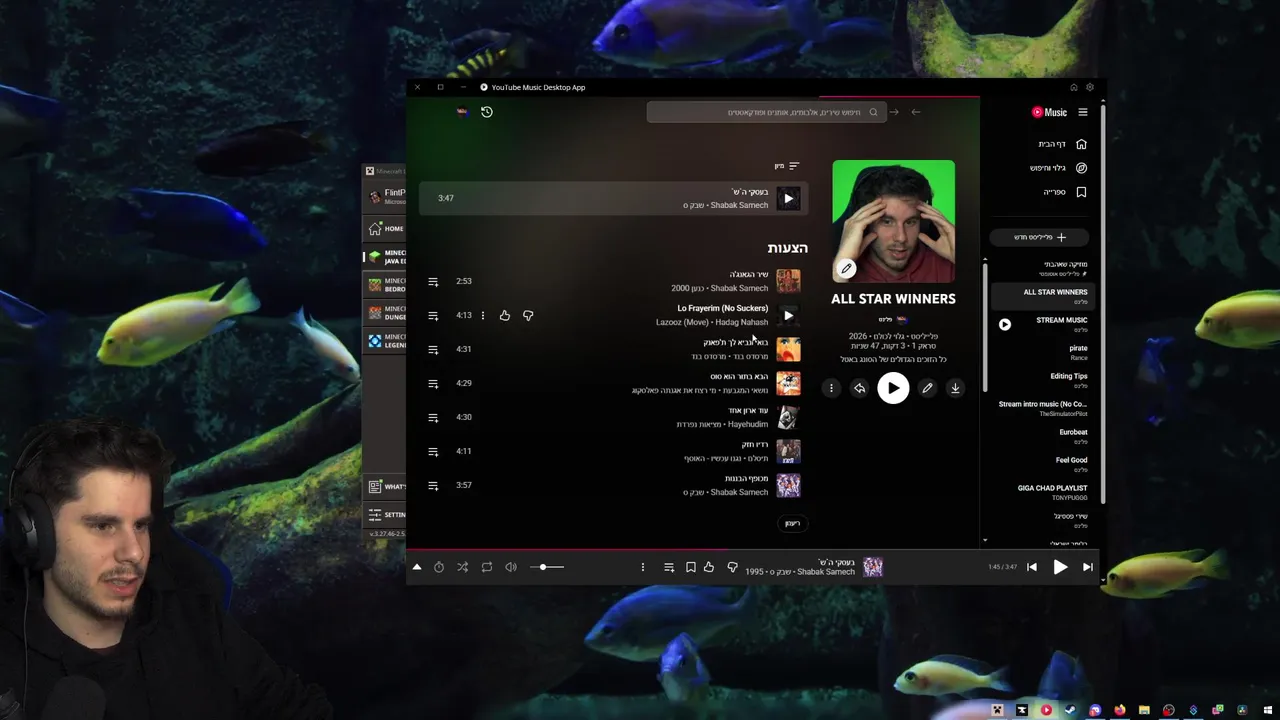Image resolution: width=1280 pixels, height=720 pixels.
Task: Add Lo Frayerim to the playlist
Action: [x=433, y=316]
